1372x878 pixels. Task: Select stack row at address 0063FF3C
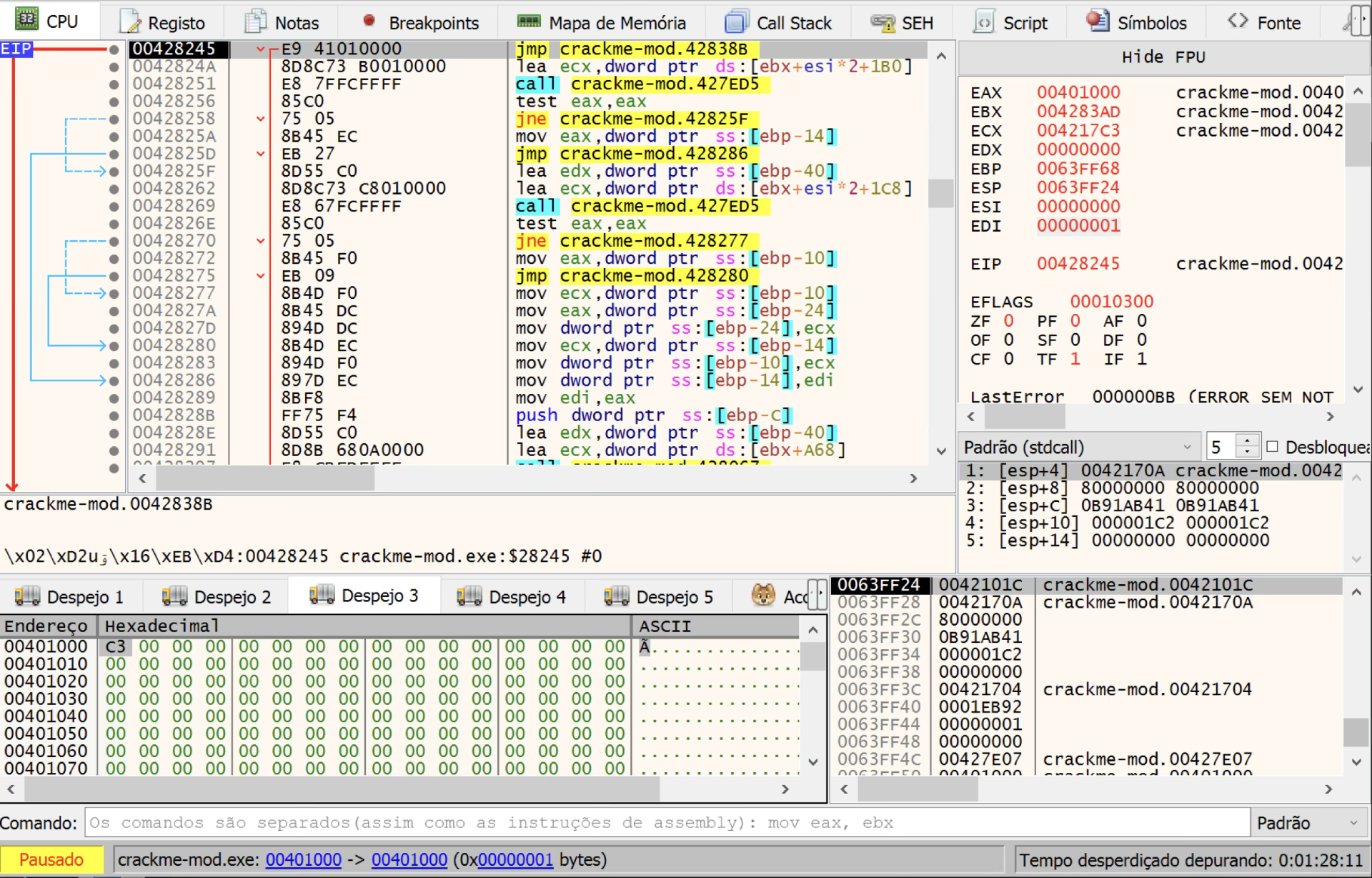tap(1086, 690)
